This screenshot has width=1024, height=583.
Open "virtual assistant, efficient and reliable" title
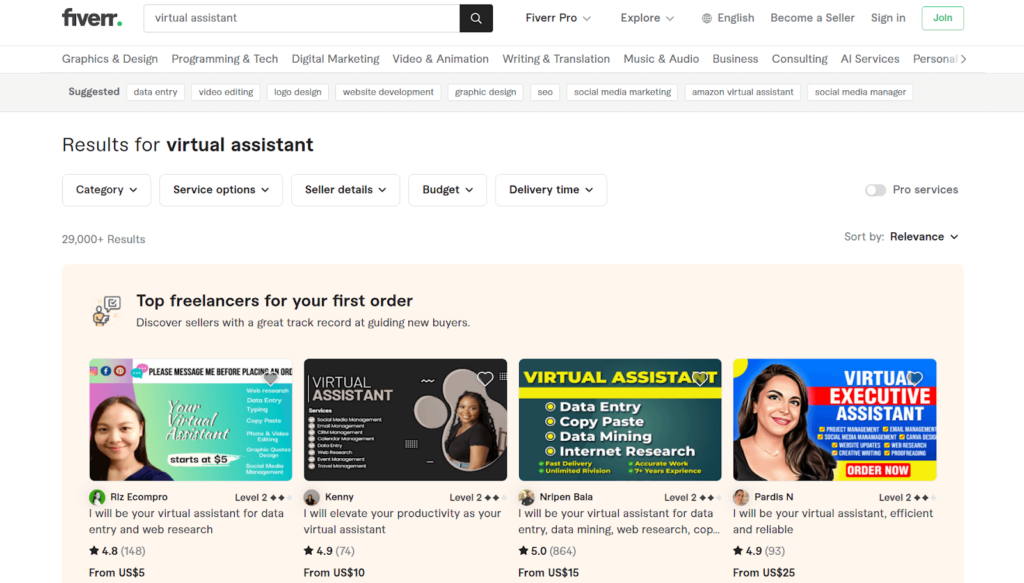[x=833, y=522]
